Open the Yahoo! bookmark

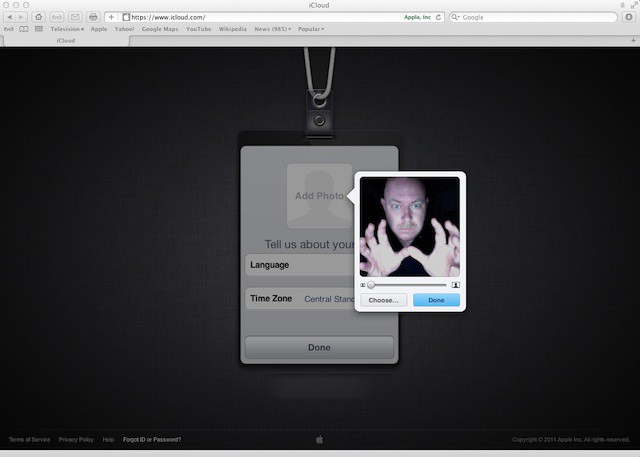pyautogui.click(x=124, y=29)
